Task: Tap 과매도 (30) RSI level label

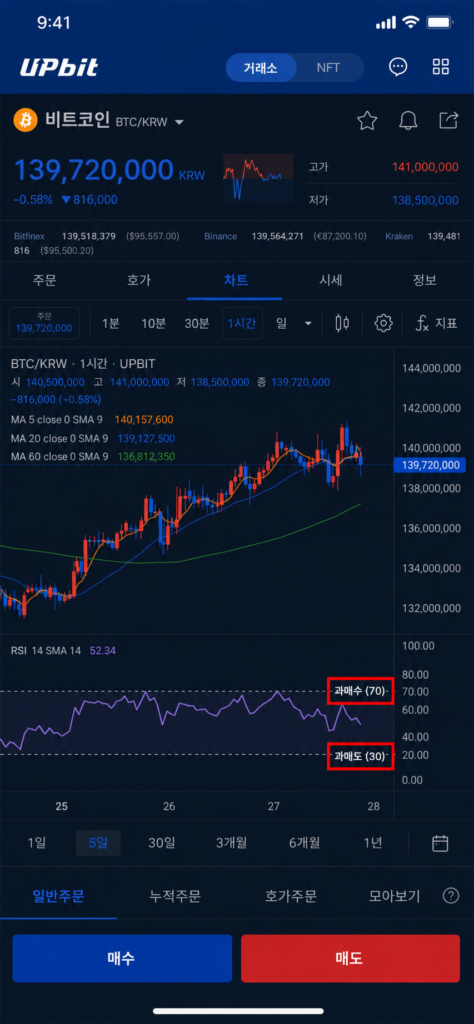Action: click(360, 757)
